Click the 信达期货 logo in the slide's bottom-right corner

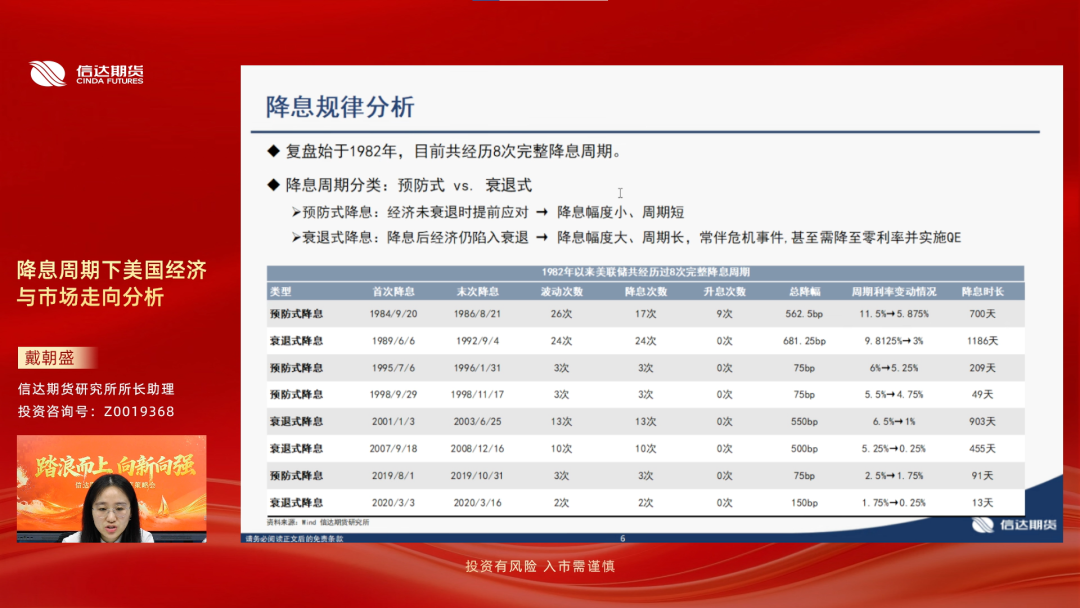pos(1014,525)
